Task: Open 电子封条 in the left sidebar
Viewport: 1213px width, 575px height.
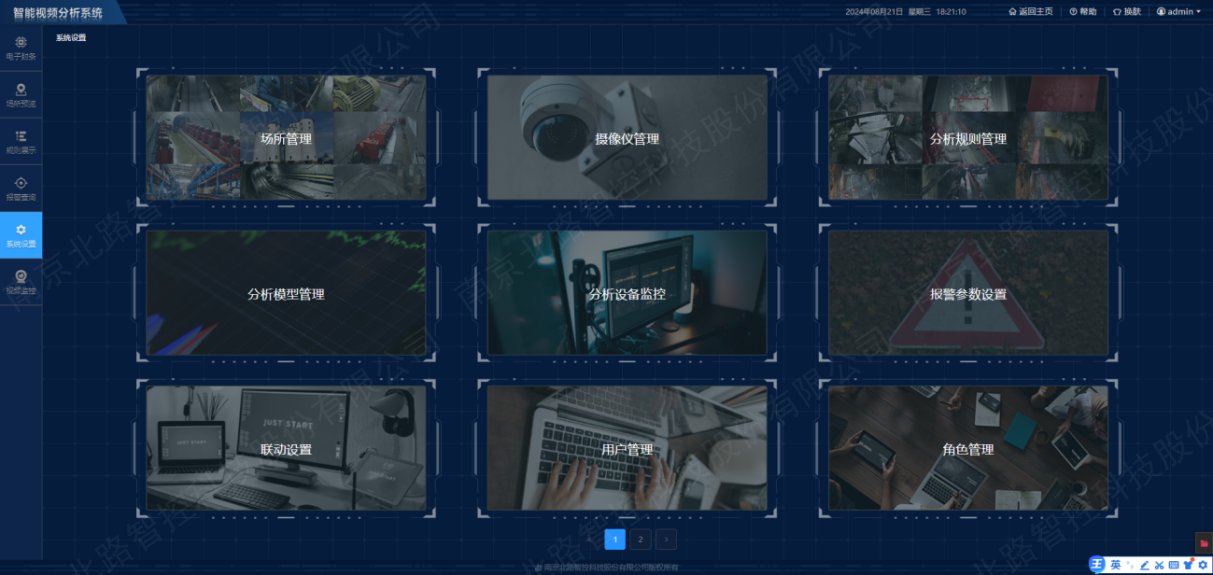Action: point(21,48)
